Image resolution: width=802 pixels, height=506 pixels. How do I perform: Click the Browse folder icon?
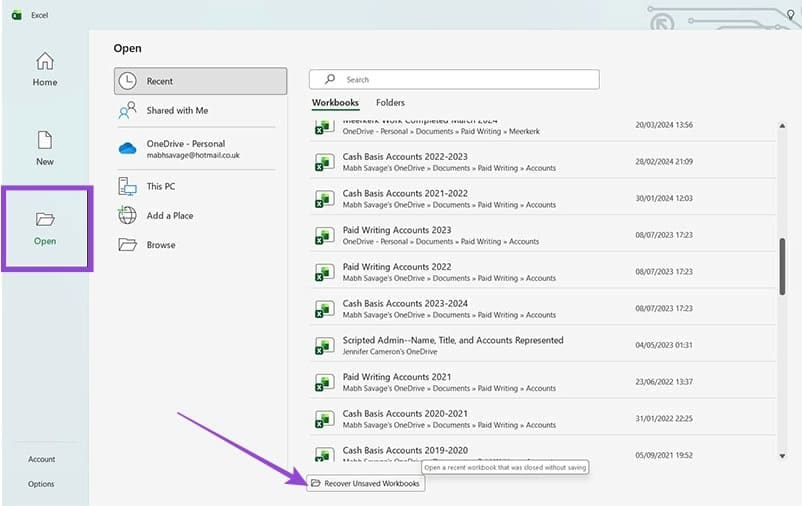click(127, 245)
